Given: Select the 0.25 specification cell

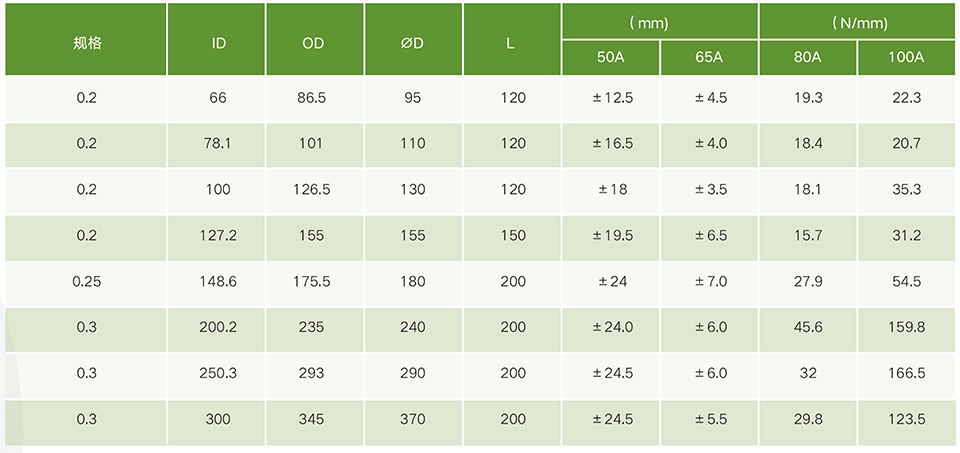Looking at the screenshot, I should [x=87, y=282].
